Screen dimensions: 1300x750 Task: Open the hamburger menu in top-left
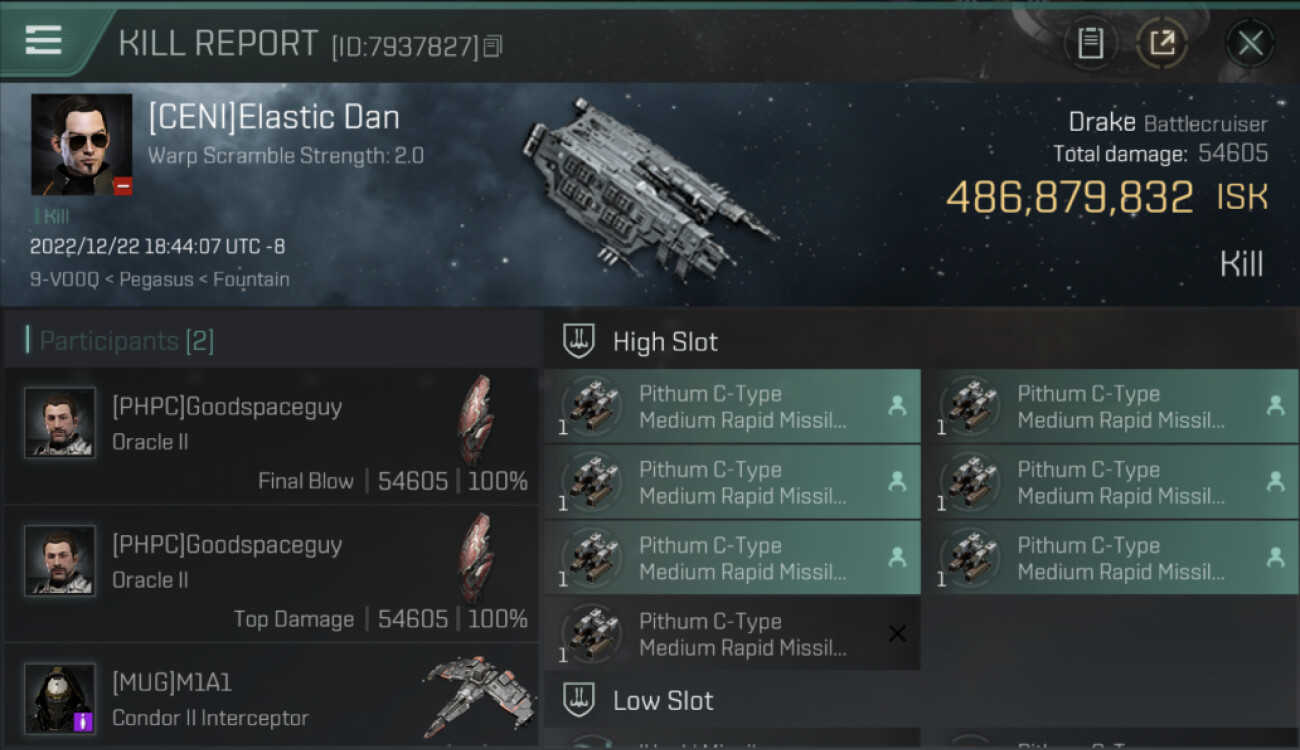(x=43, y=40)
